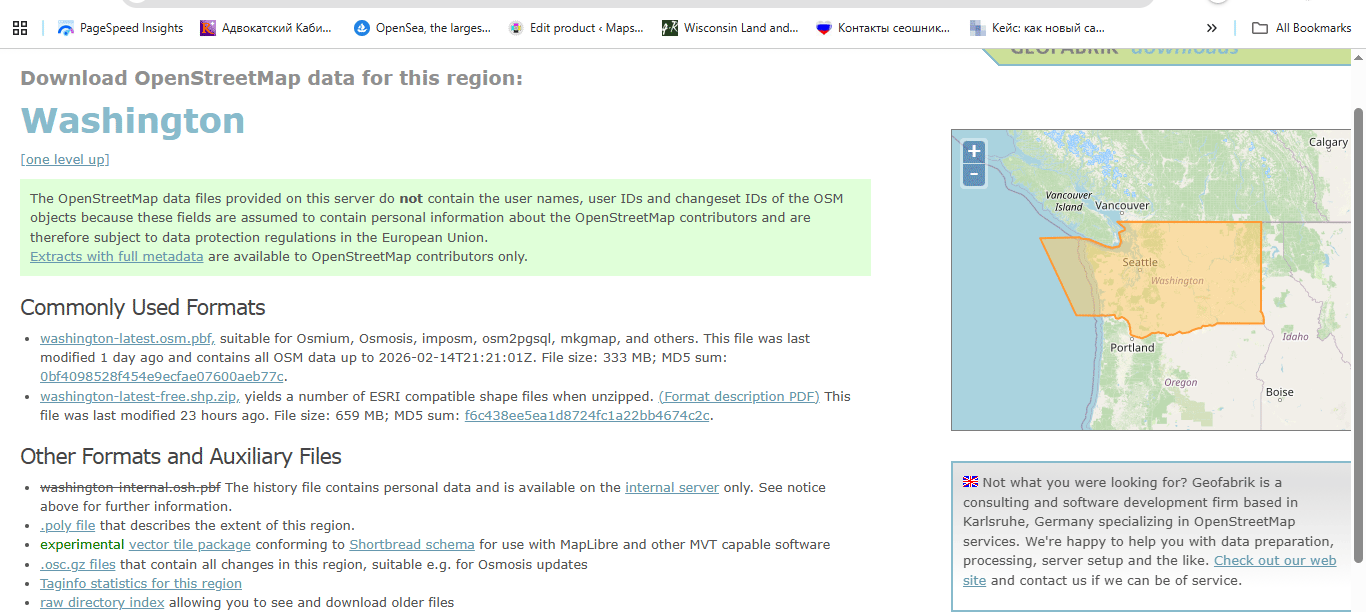Open the All Bookmarks folder
Screen dimensions: 1366x612
tap(1301, 28)
